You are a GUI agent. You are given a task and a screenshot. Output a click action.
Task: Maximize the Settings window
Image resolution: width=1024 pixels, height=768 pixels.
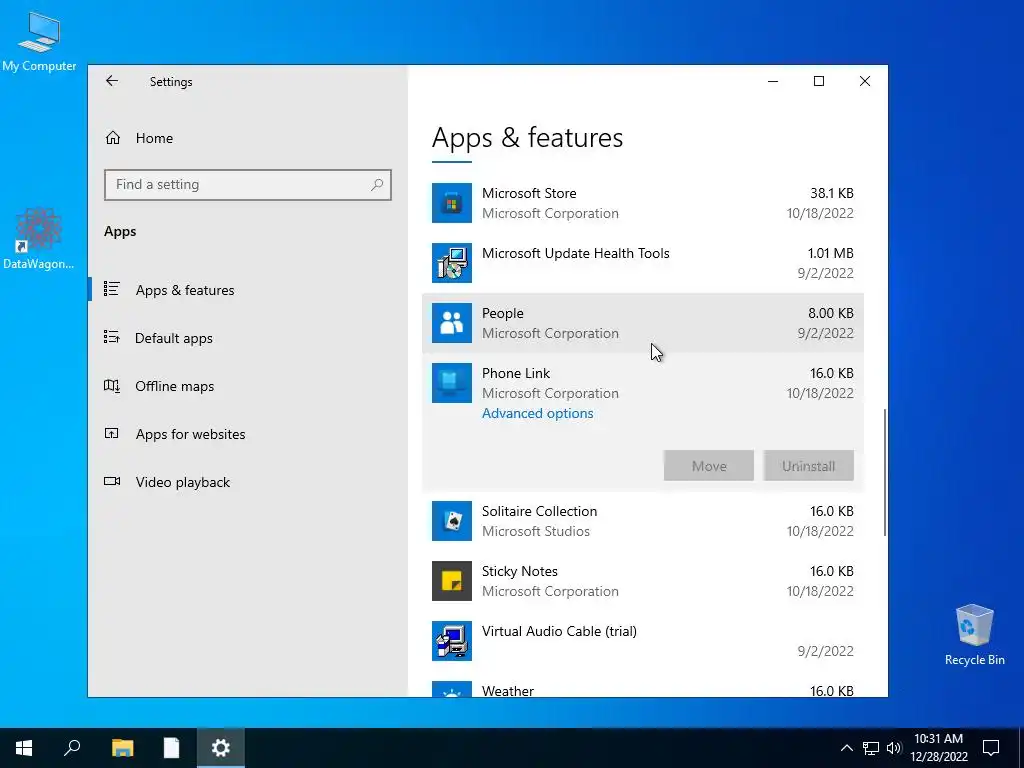818,81
